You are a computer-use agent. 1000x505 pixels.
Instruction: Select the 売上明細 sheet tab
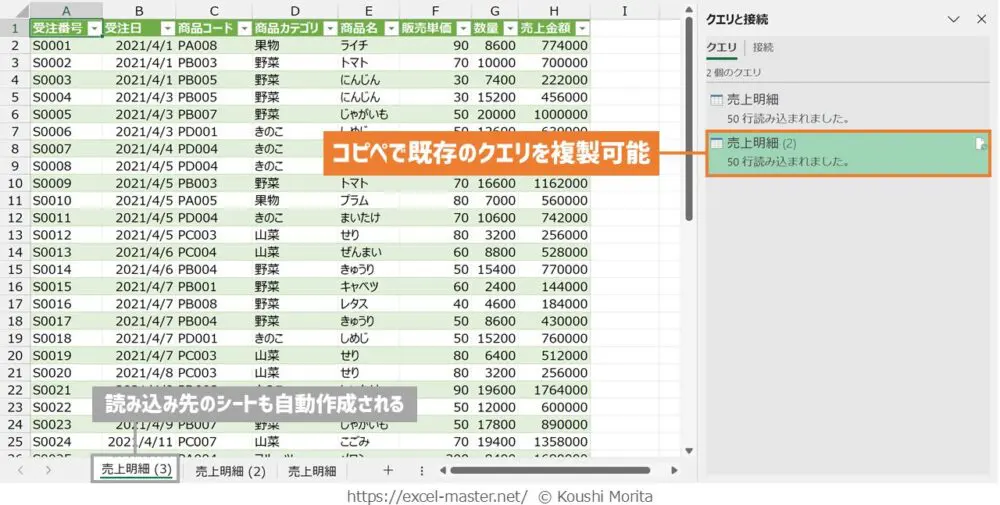pyautogui.click(x=312, y=471)
